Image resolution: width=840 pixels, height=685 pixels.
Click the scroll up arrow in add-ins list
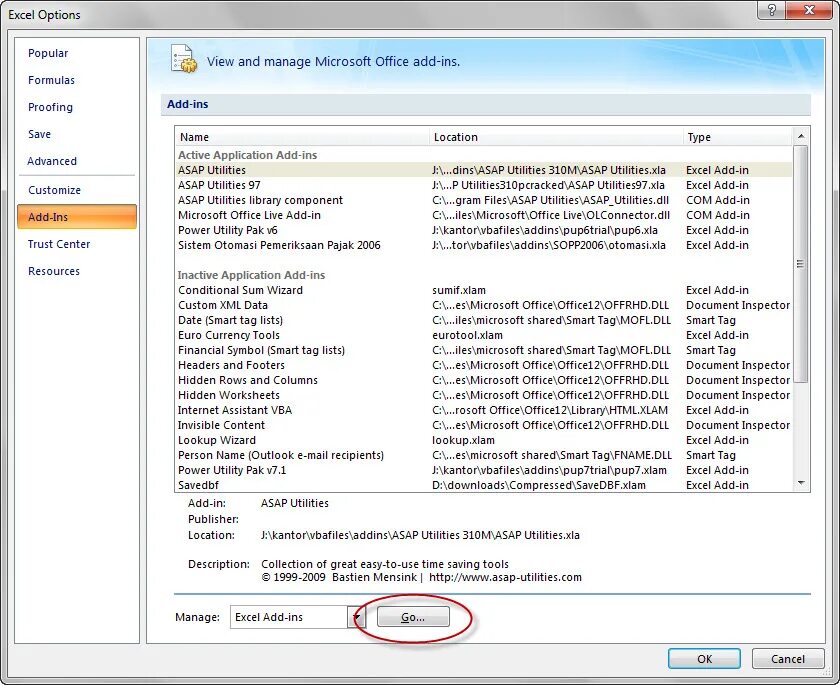click(x=801, y=136)
